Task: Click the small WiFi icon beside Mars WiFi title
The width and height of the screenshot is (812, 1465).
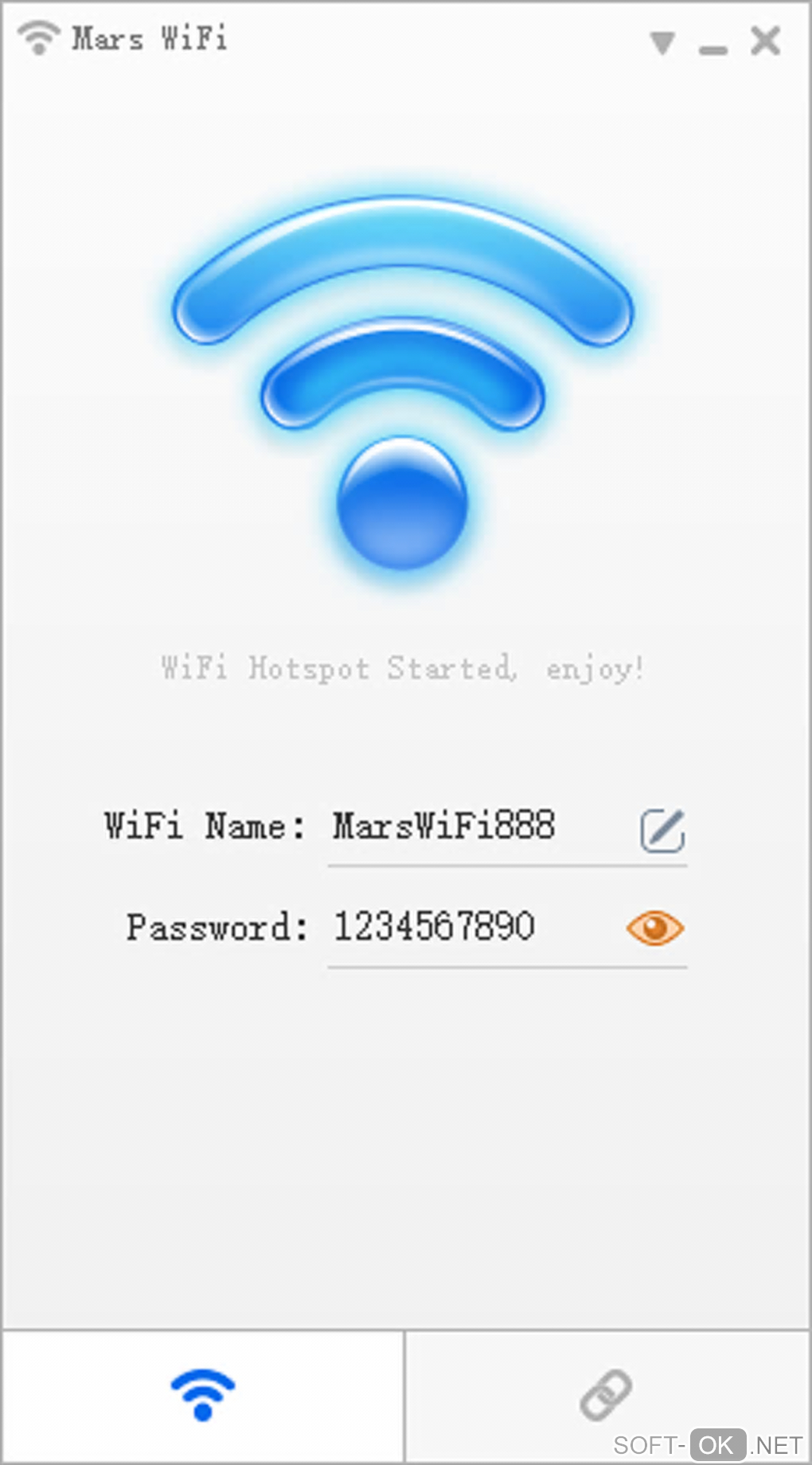Action: (x=38, y=37)
